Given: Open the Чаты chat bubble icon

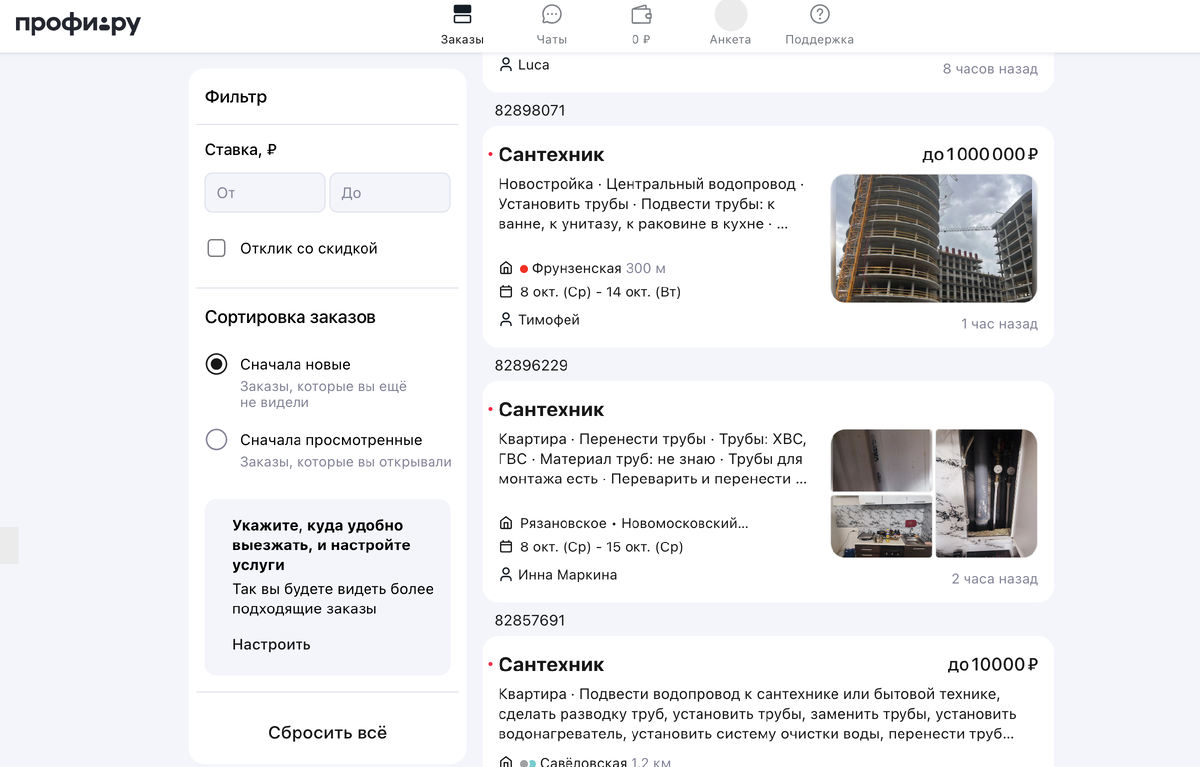Looking at the screenshot, I should pyautogui.click(x=551, y=14).
